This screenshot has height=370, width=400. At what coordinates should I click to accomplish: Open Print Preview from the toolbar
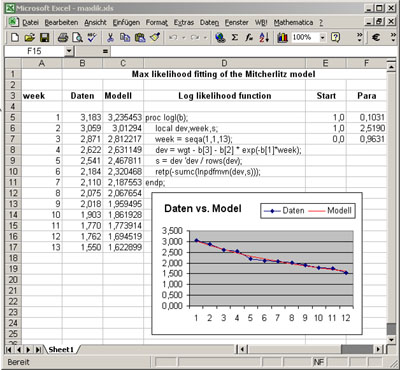click(77, 37)
